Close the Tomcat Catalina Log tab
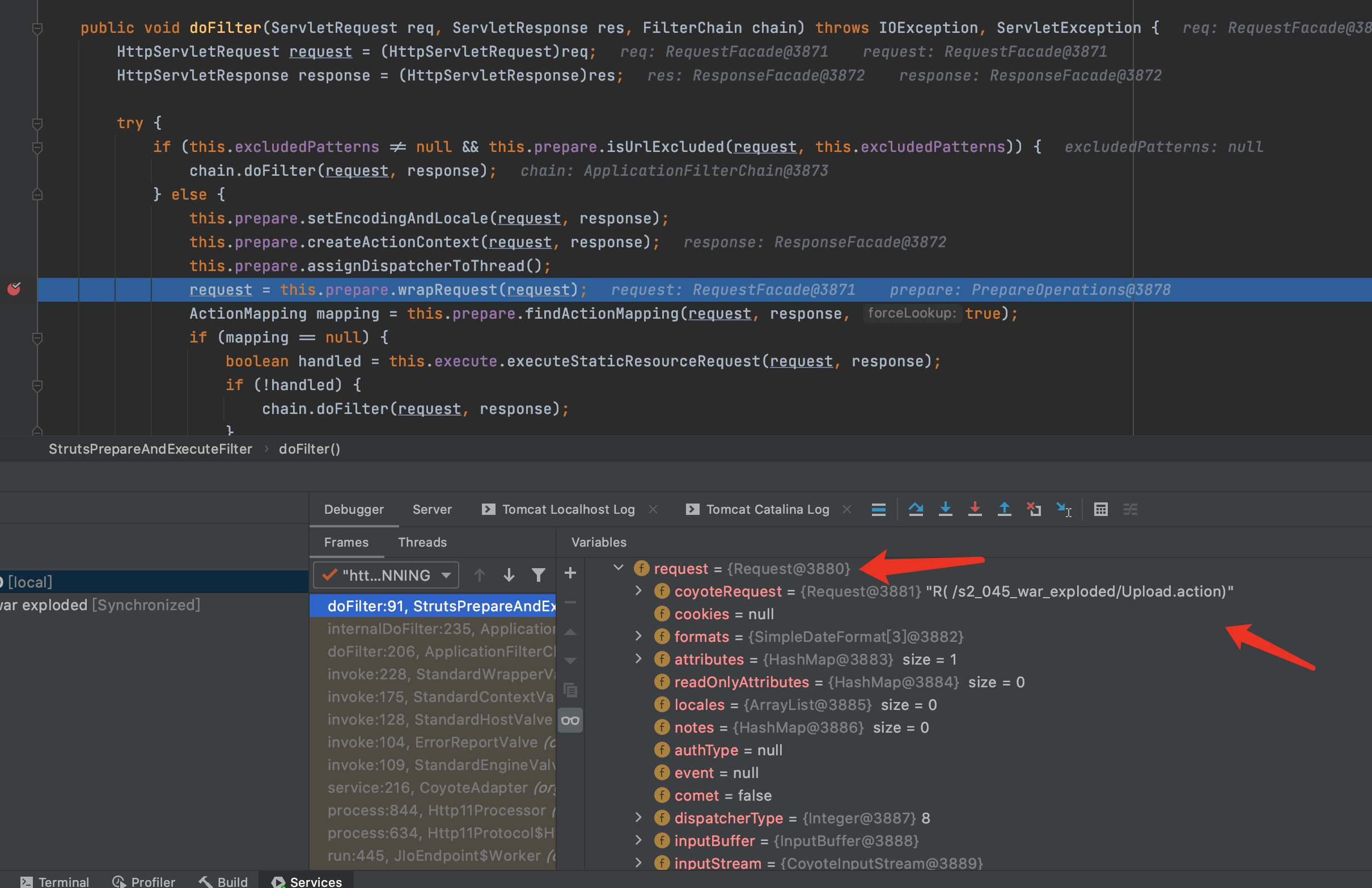 [x=847, y=509]
